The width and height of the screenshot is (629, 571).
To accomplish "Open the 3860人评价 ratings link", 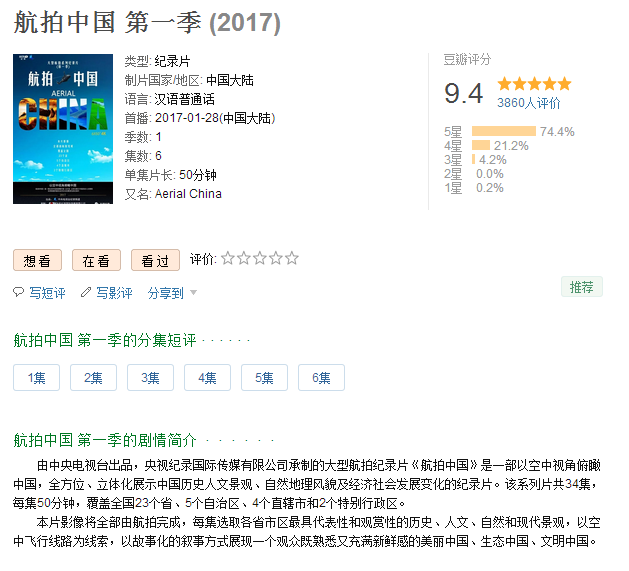I will point(529,103).
